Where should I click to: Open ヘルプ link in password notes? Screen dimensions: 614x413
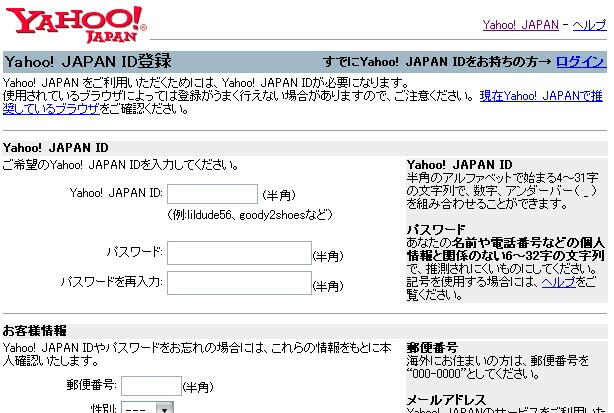558,281
